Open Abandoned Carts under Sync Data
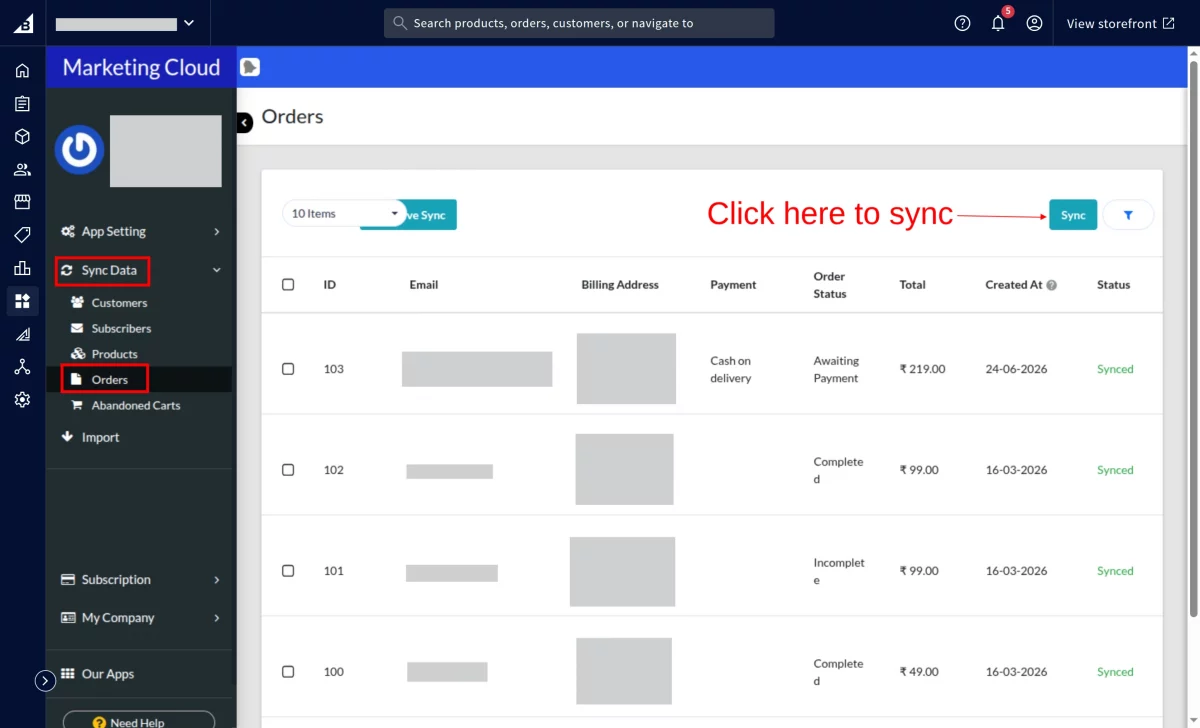 point(136,406)
